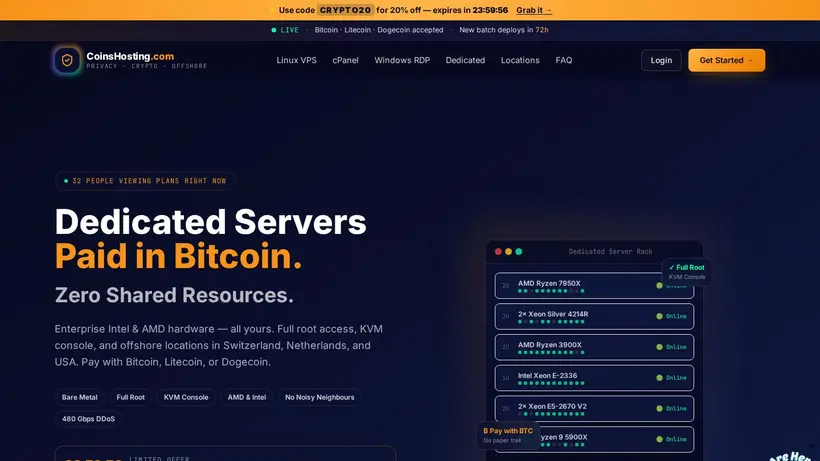View the Locations page
The width and height of the screenshot is (820, 461).
click(520, 60)
